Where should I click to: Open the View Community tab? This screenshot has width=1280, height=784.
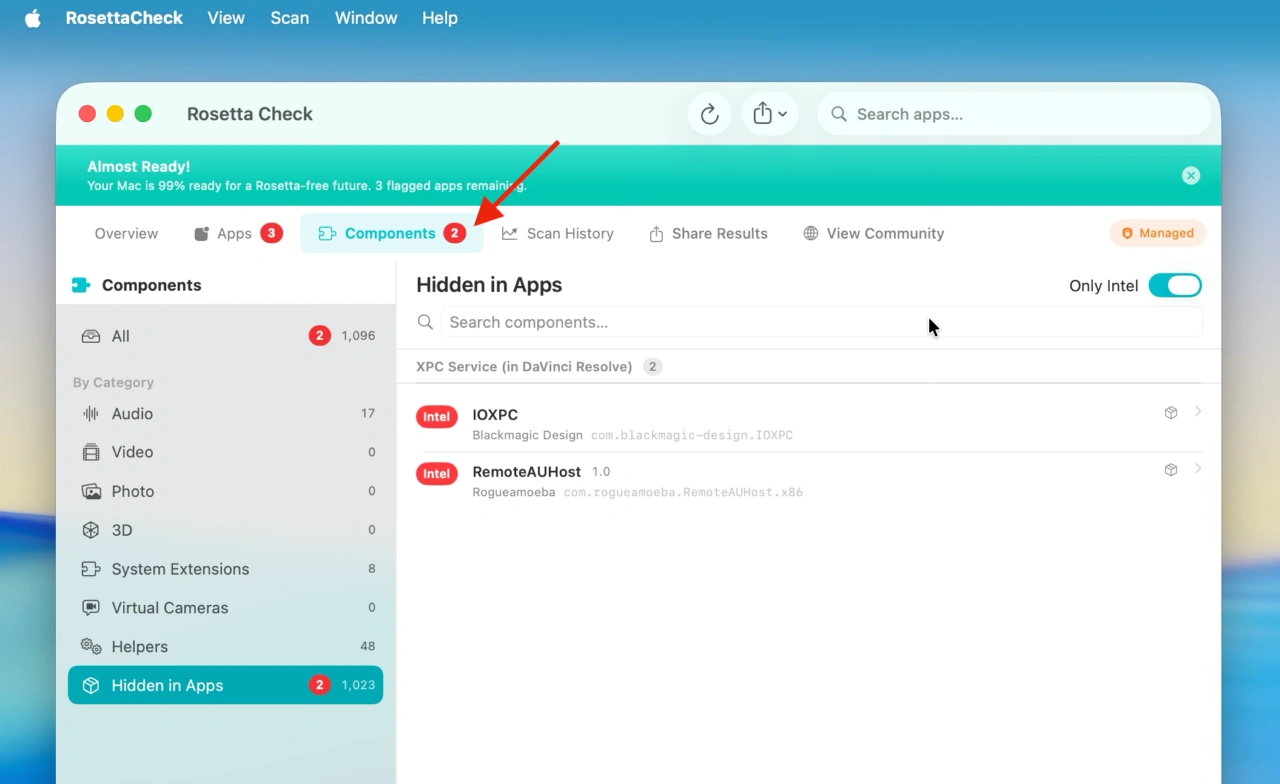pos(873,233)
